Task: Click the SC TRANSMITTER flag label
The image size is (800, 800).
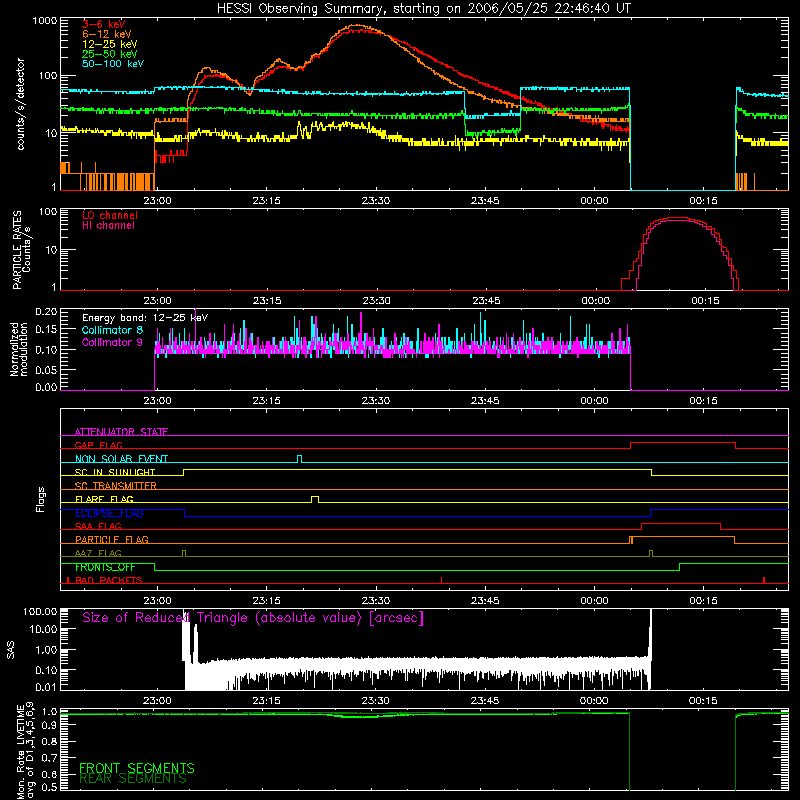Action: coord(115,485)
